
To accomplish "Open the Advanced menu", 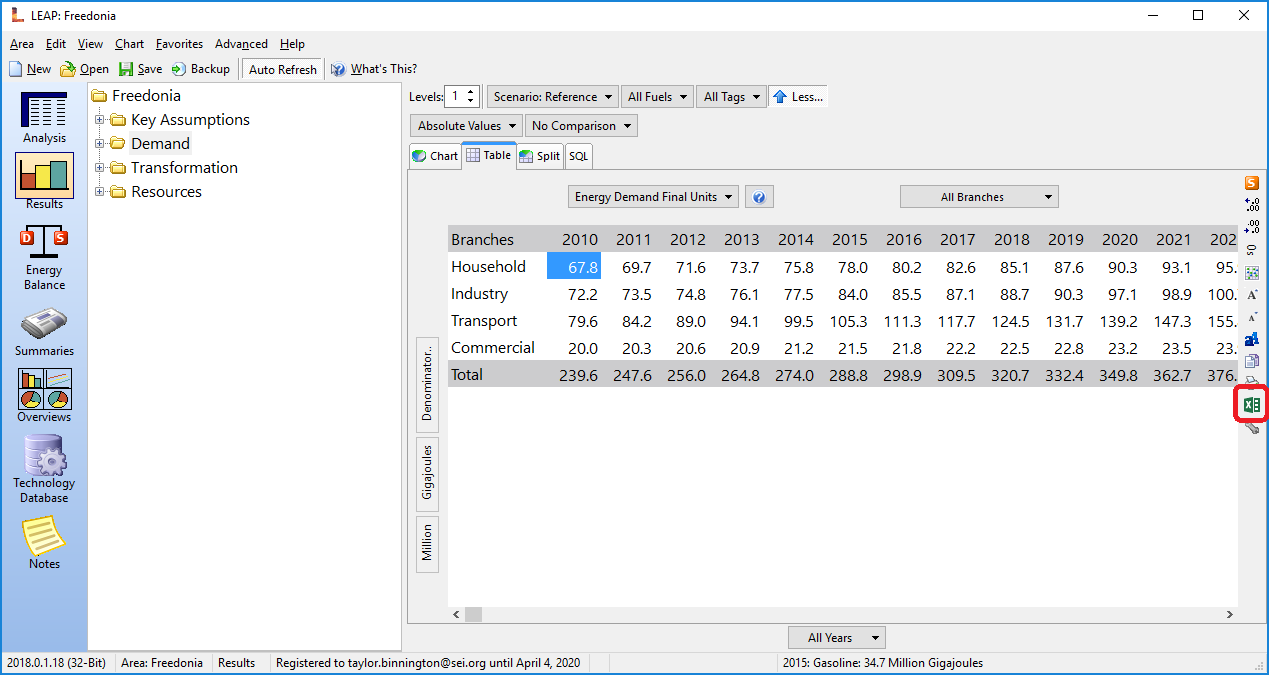I will pyautogui.click(x=241, y=44).
